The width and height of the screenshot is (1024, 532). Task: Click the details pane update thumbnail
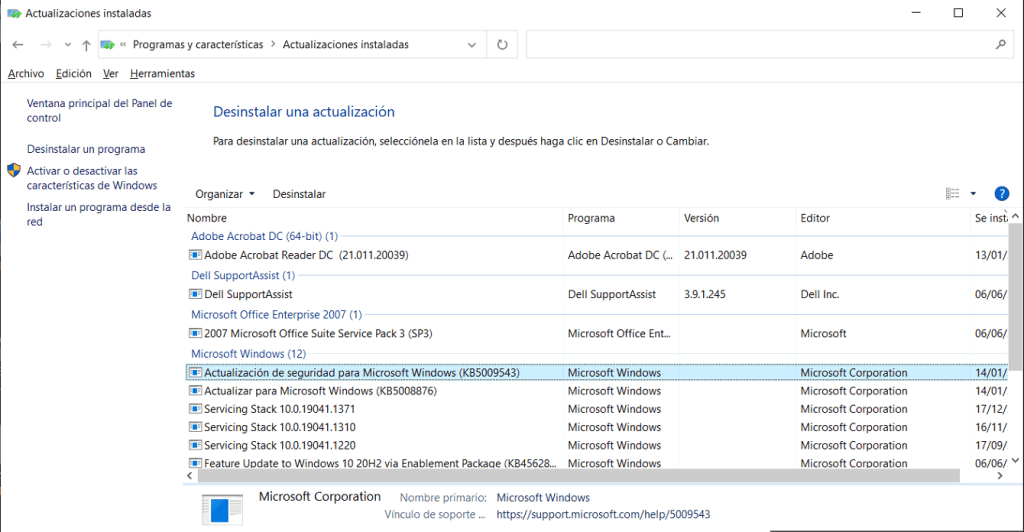(x=222, y=509)
